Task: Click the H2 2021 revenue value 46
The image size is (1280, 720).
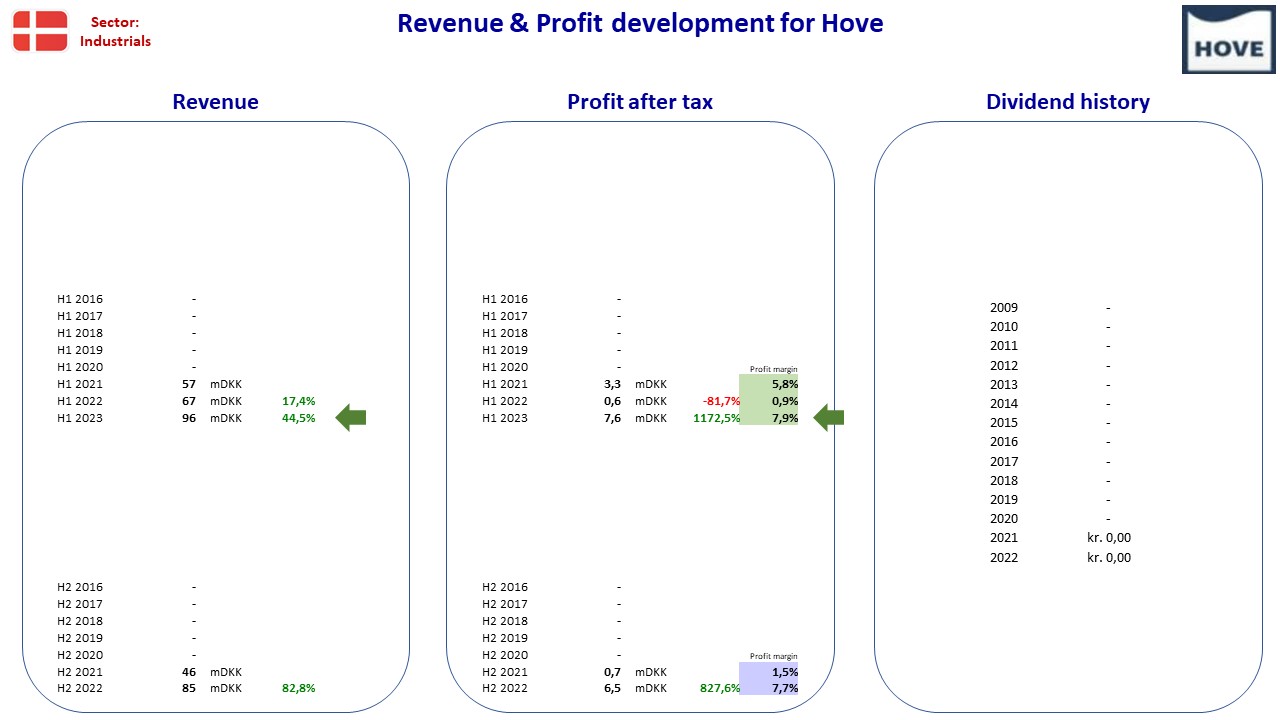Action: [x=189, y=672]
